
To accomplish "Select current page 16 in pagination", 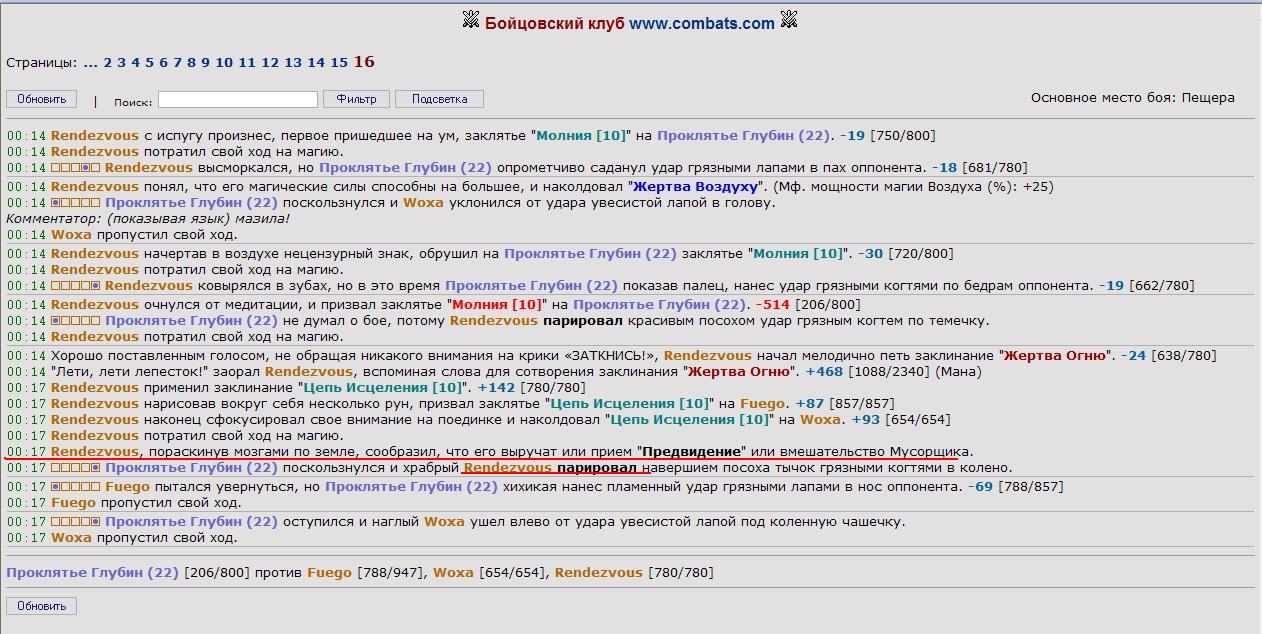I will tap(364, 62).
